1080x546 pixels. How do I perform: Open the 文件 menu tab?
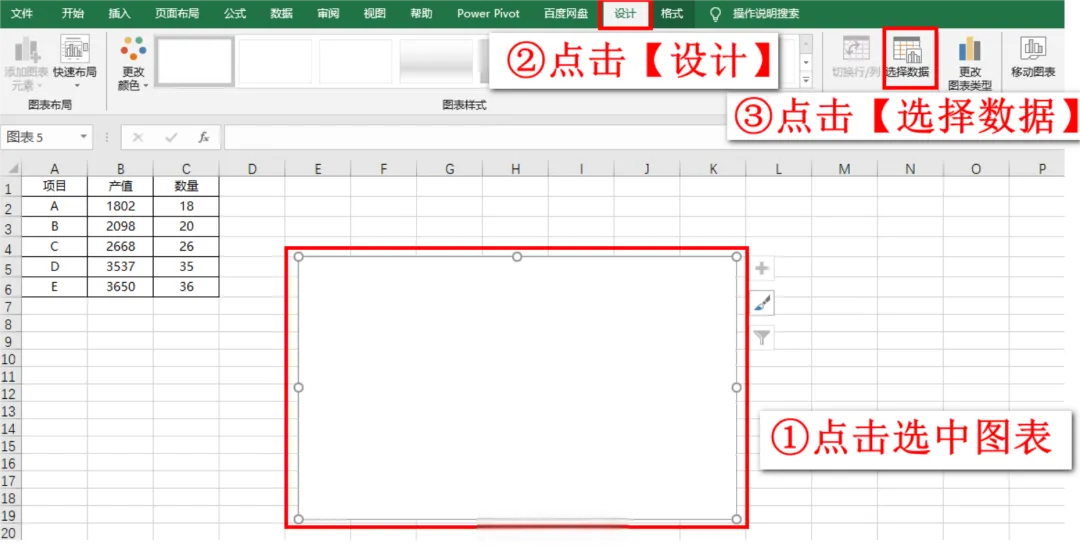pos(22,14)
